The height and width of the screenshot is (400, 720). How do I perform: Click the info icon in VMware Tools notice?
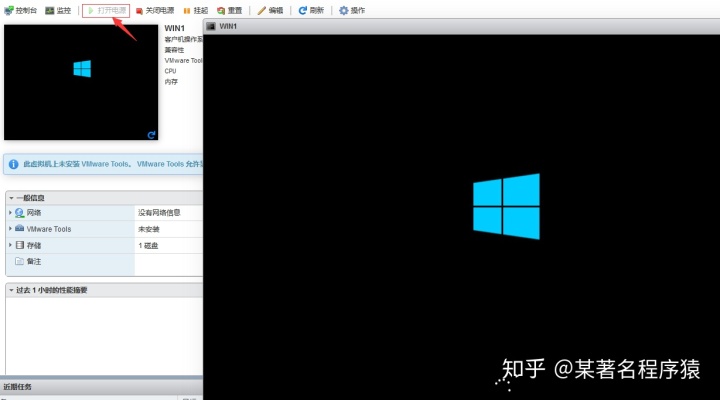click(x=14, y=164)
